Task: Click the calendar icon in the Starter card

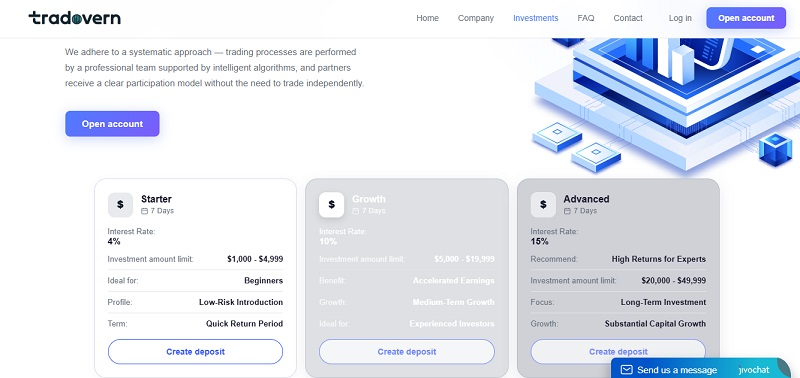Action: coord(144,211)
